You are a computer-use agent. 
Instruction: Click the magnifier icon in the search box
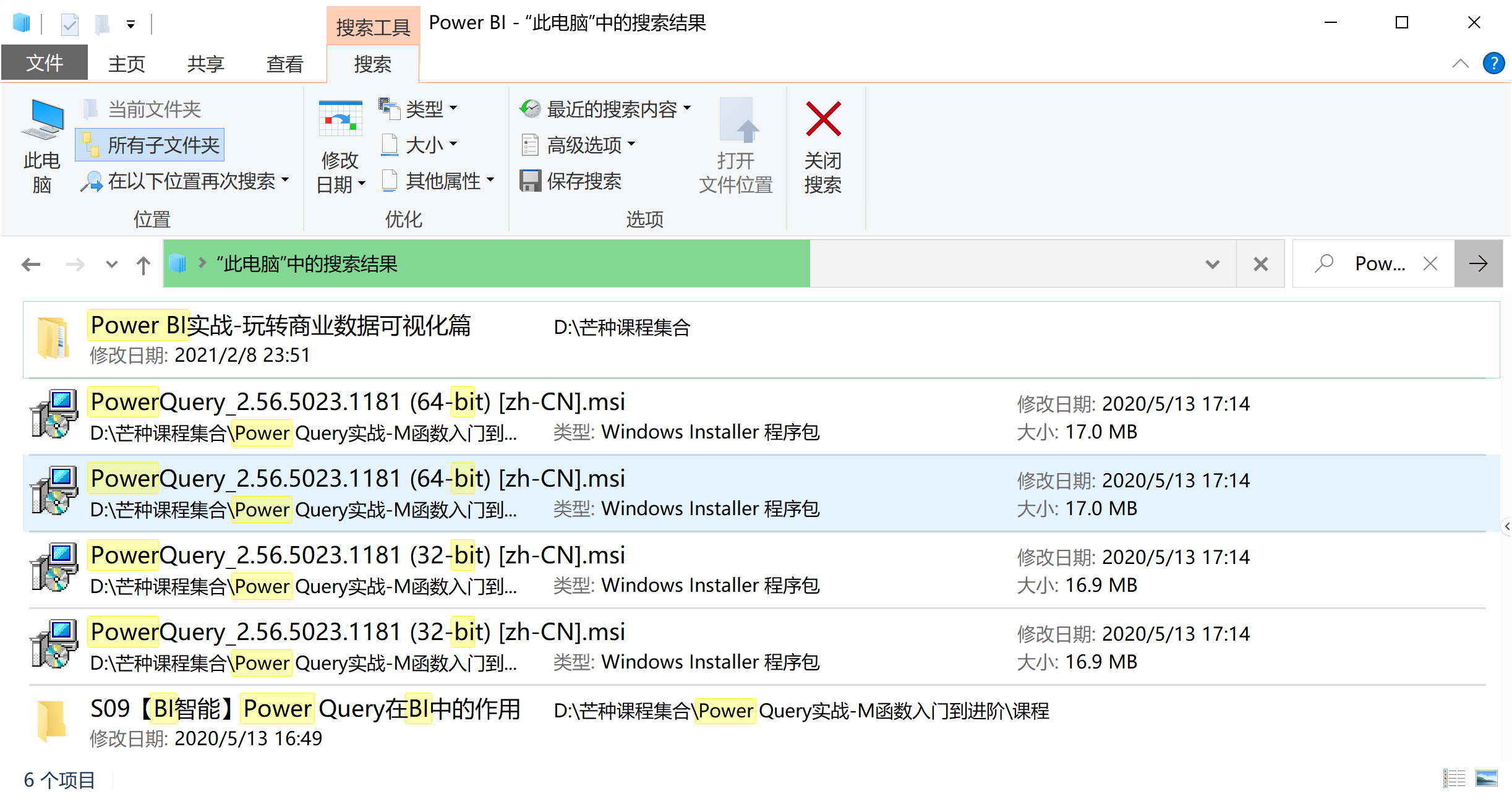click(x=1324, y=264)
